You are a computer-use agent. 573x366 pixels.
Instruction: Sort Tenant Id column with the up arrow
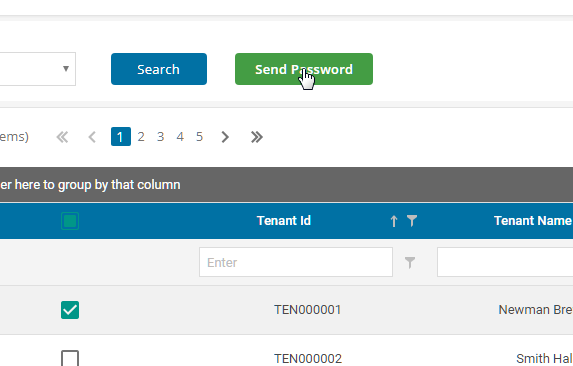pyautogui.click(x=394, y=221)
